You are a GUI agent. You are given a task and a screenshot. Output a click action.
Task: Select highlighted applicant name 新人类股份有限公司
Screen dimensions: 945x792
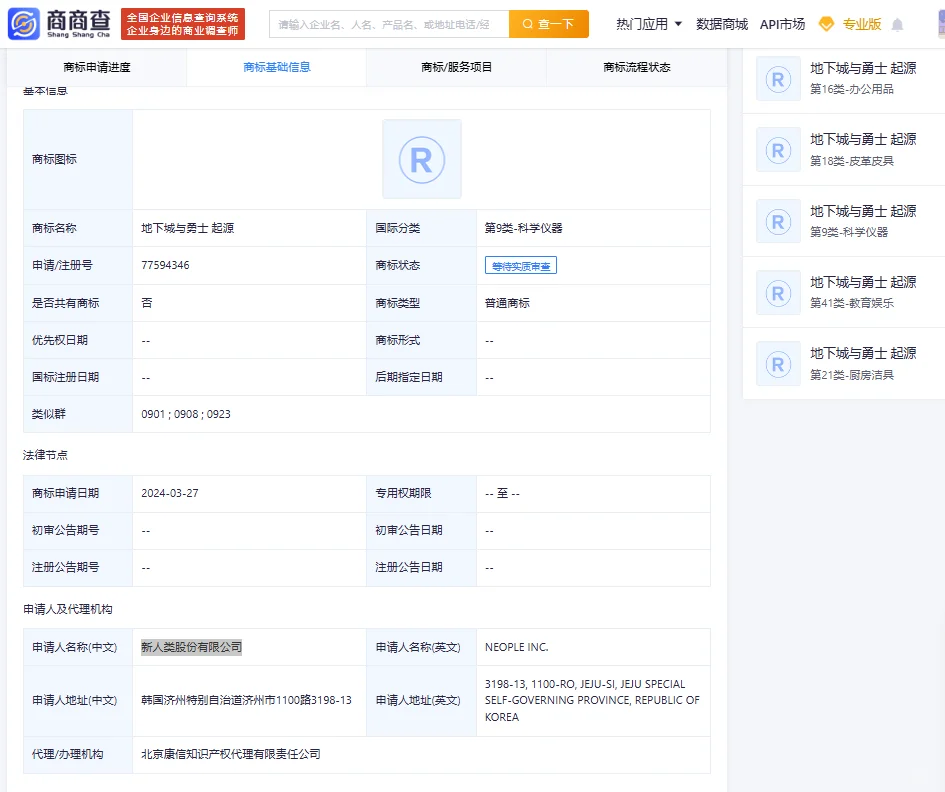click(x=191, y=646)
